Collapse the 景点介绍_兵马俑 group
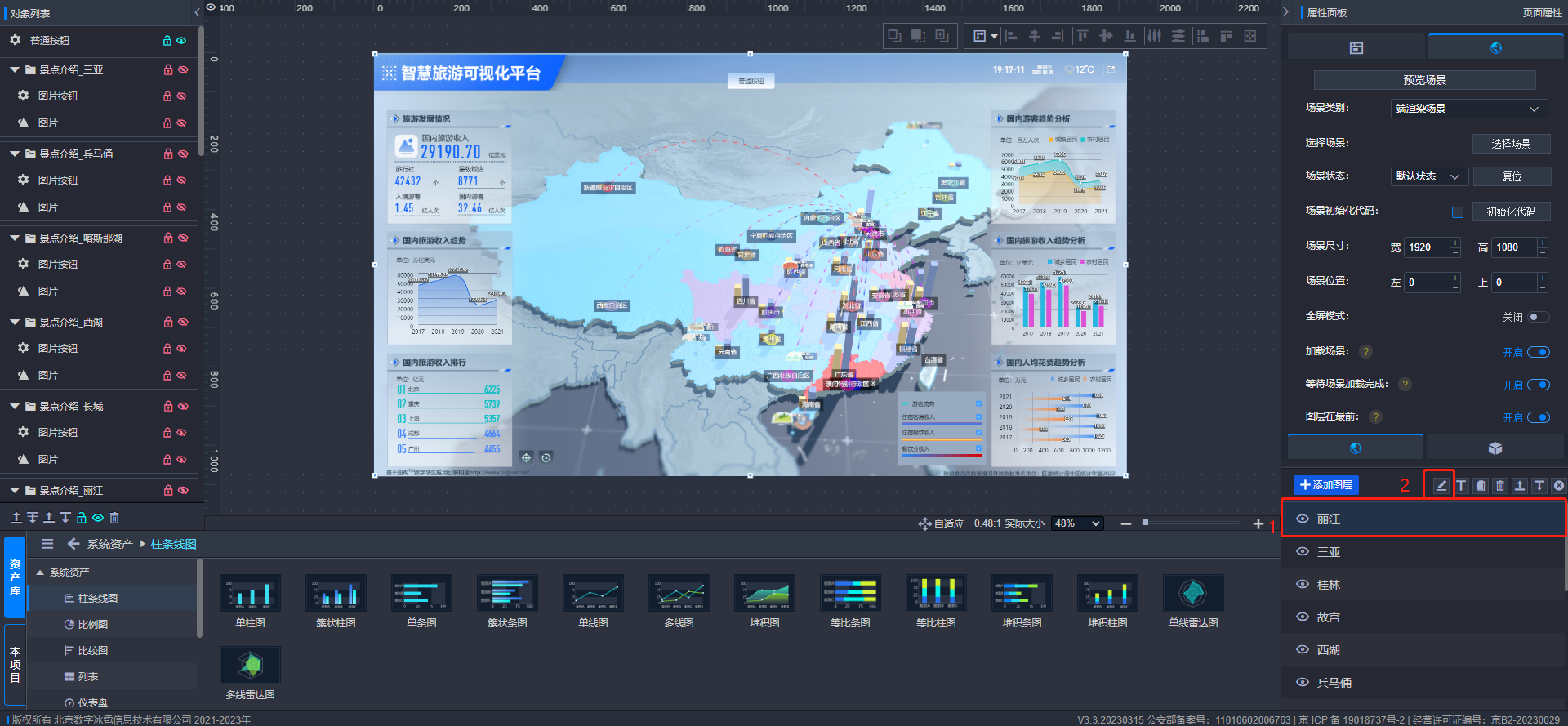This screenshot has width=1568, height=726. (15, 154)
